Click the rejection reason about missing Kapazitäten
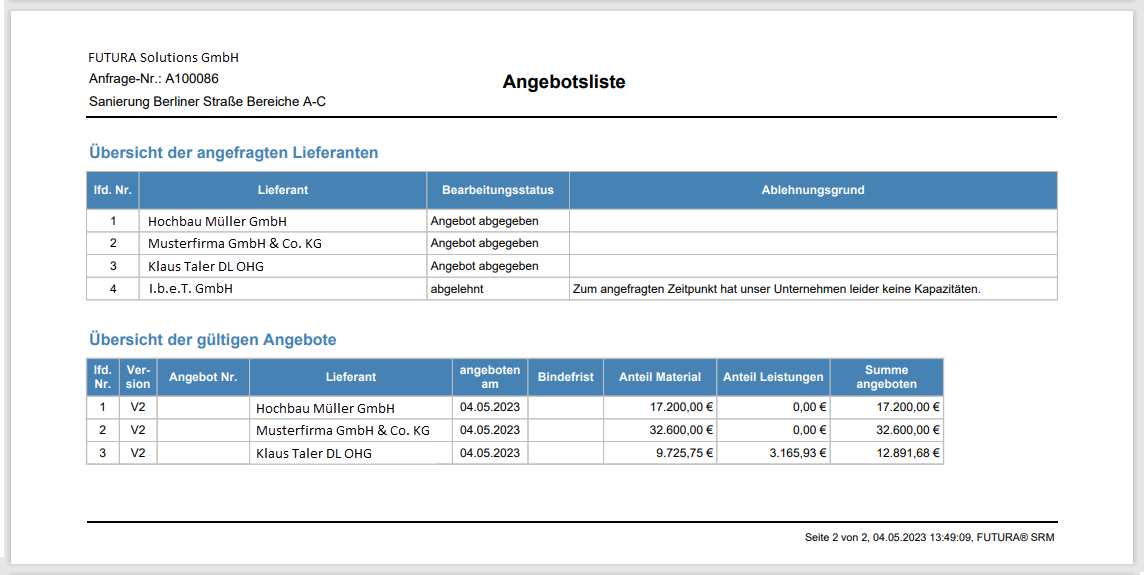 [x=776, y=289]
